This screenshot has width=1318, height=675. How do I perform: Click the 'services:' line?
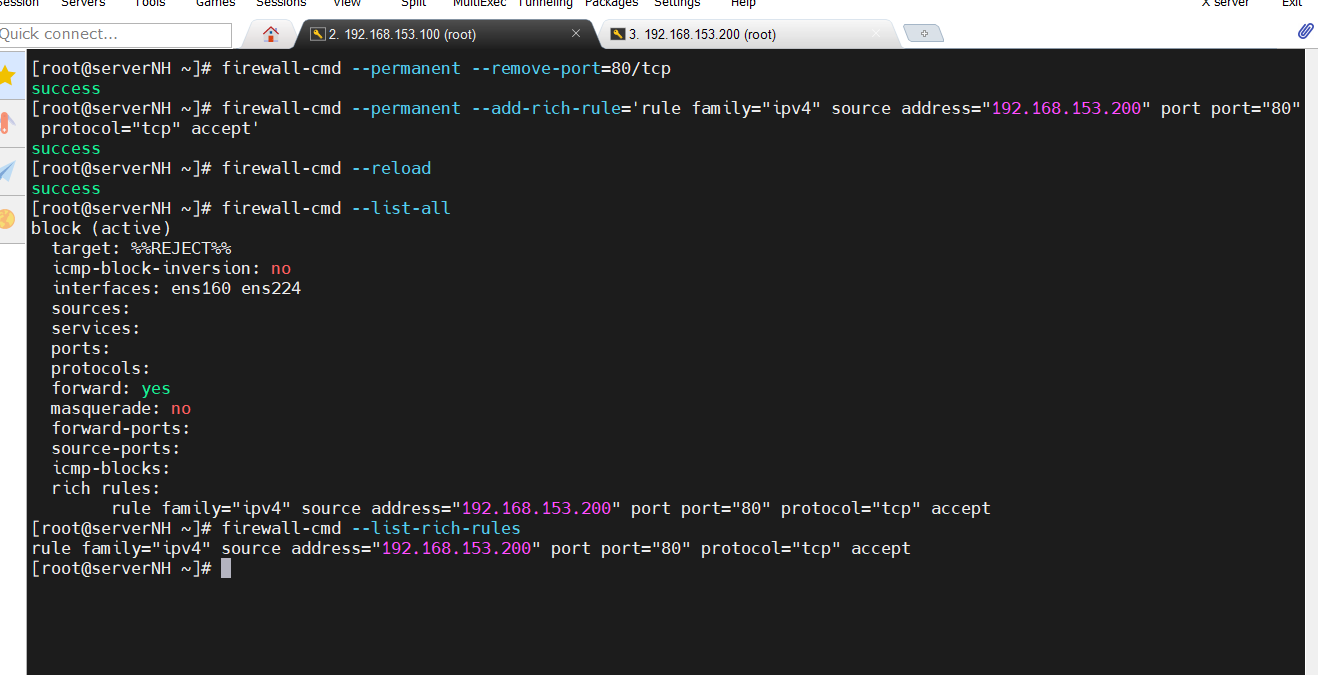pos(96,328)
